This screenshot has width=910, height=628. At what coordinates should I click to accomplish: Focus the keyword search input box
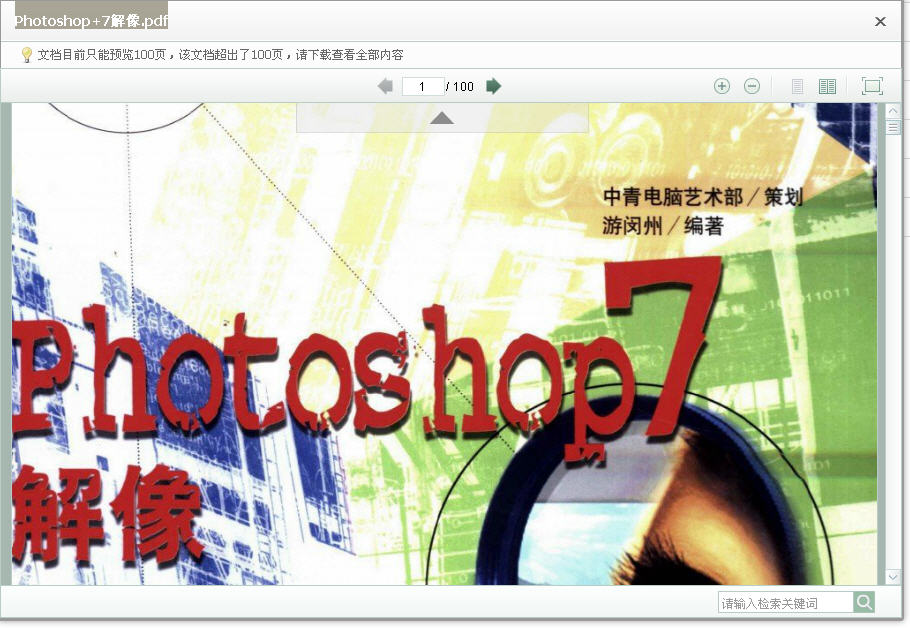point(785,603)
